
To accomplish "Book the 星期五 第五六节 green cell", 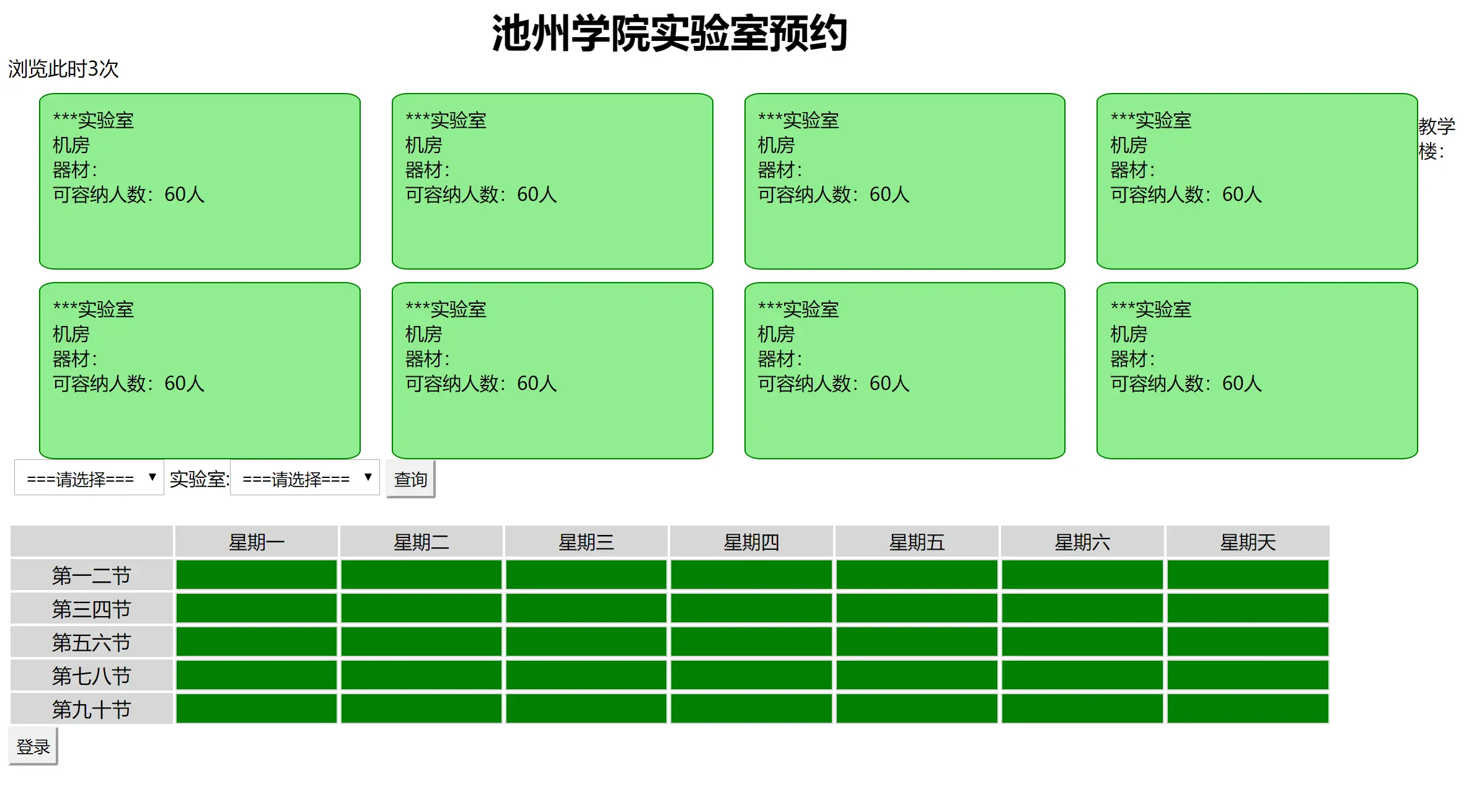I will 917,642.
